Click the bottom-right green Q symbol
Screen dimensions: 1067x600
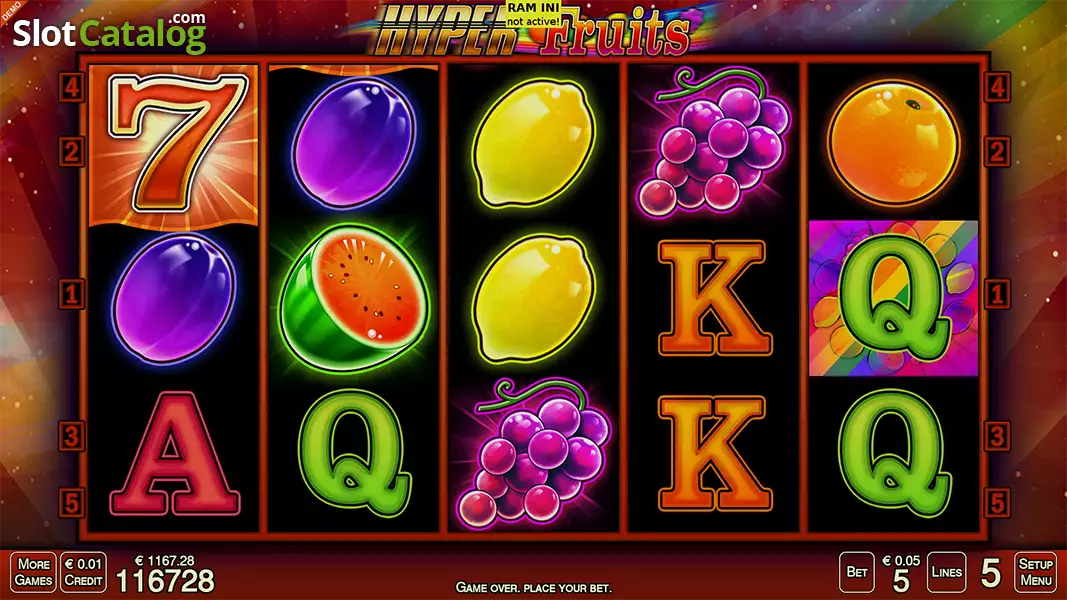[x=893, y=454]
